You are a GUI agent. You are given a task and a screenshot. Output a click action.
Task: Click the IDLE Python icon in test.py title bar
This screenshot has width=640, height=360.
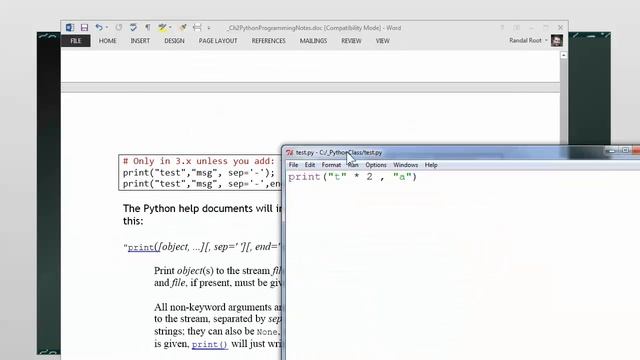point(290,152)
